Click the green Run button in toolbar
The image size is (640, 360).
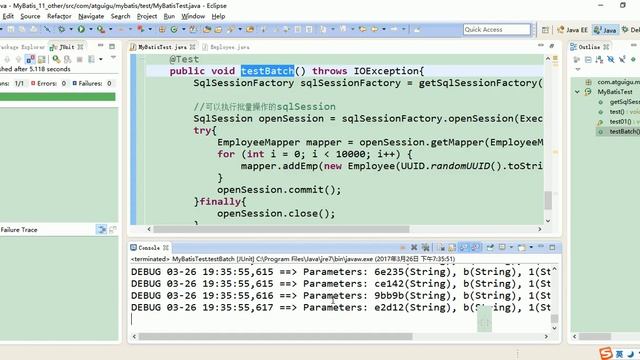pos(81,29)
